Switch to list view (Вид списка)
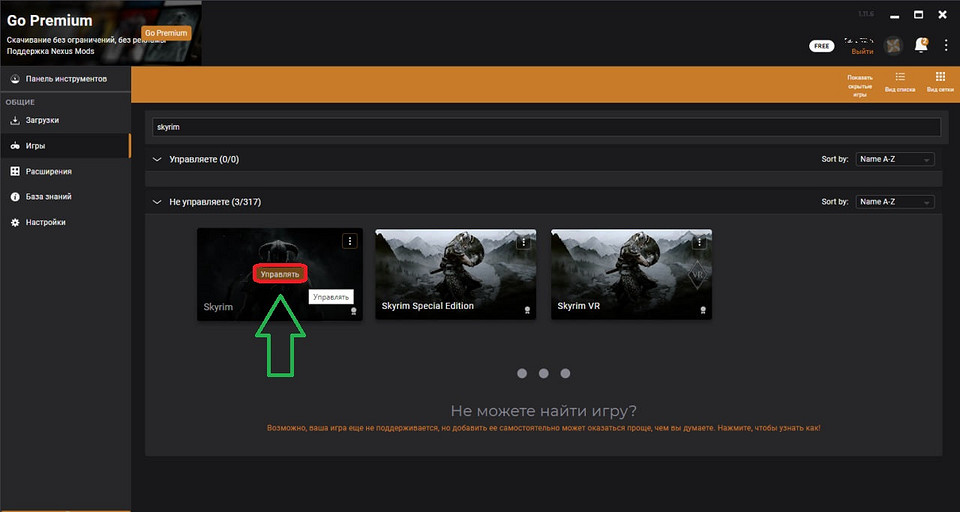The height and width of the screenshot is (512, 960). point(900,81)
